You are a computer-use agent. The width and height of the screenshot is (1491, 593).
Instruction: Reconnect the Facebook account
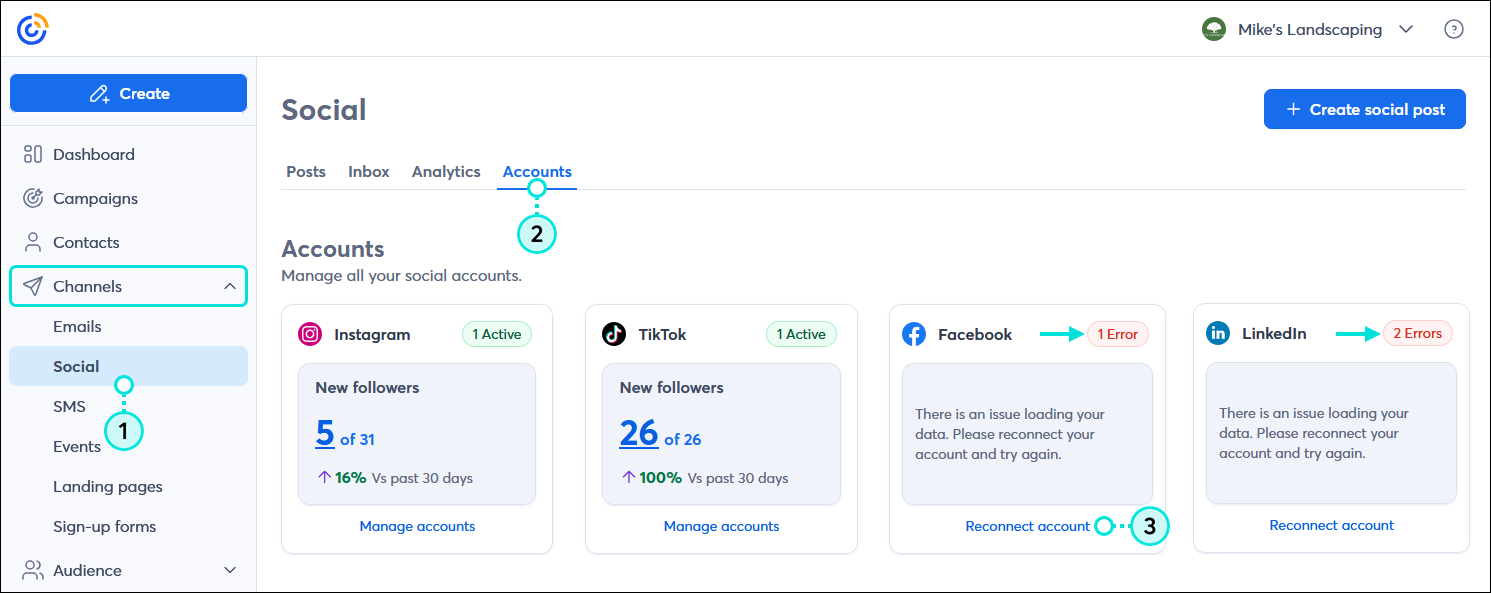point(1027,525)
